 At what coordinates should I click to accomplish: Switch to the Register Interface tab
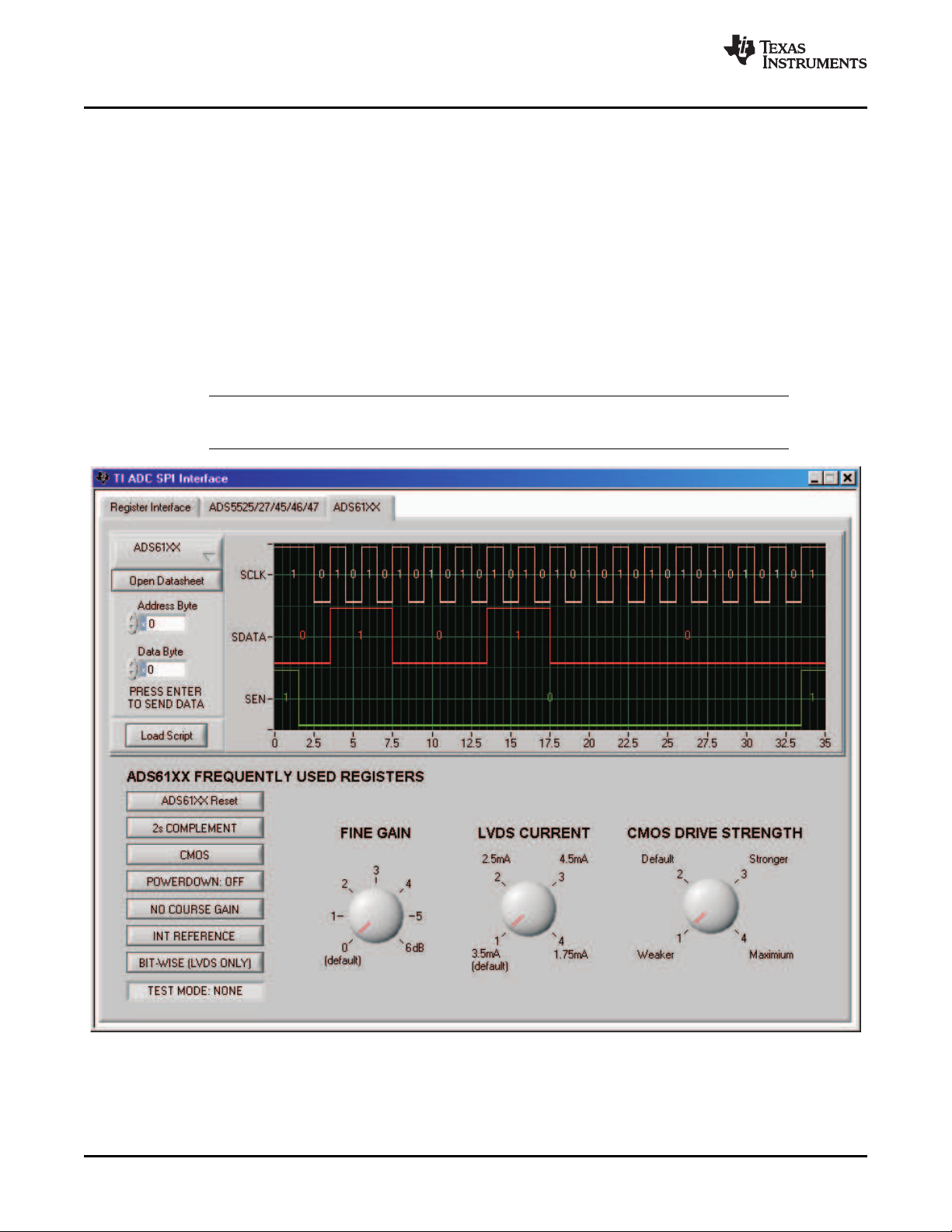coord(150,508)
